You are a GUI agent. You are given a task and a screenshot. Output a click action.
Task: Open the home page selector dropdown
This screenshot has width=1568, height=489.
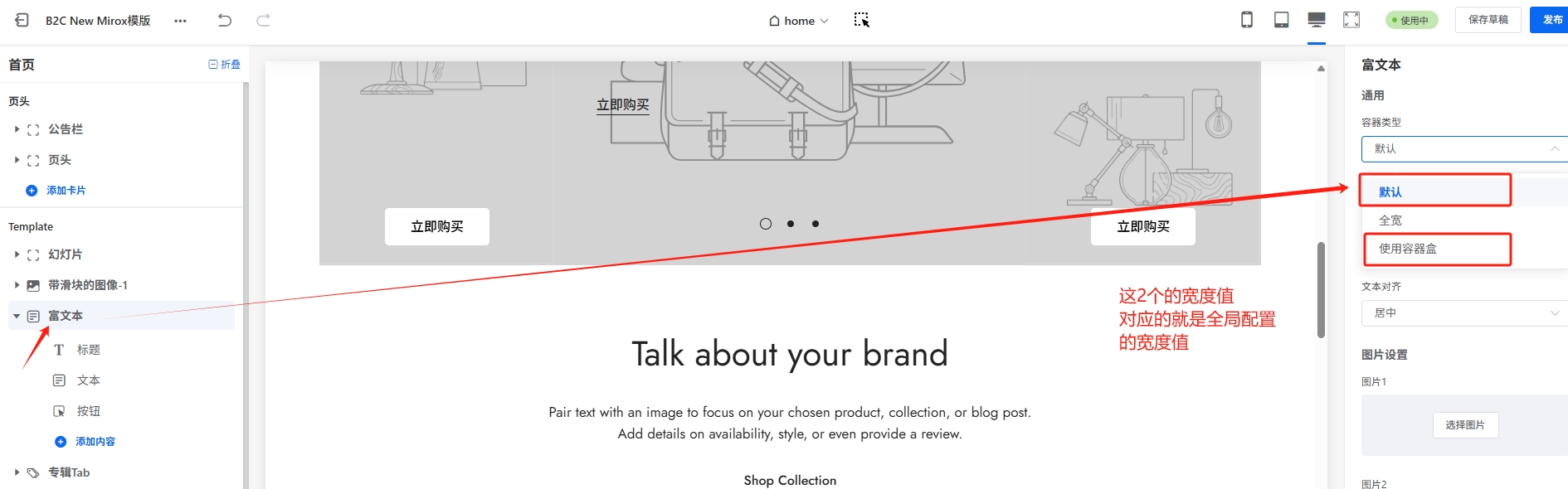798,21
